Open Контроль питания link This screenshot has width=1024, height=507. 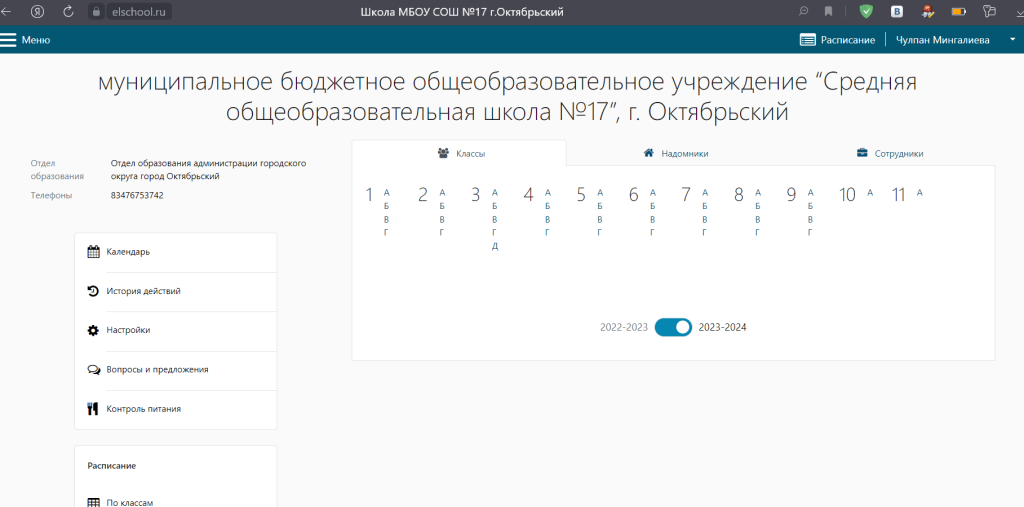click(x=144, y=409)
